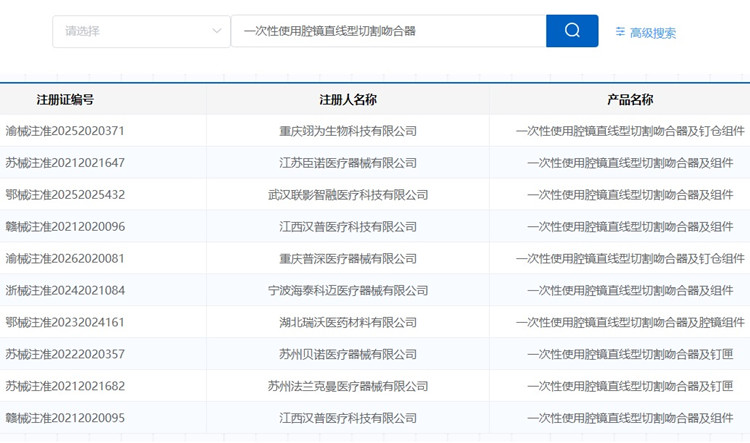The height and width of the screenshot is (443, 750).
Task: Select registration number 渝械注准20252020371
Action: click(x=65, y=131)
